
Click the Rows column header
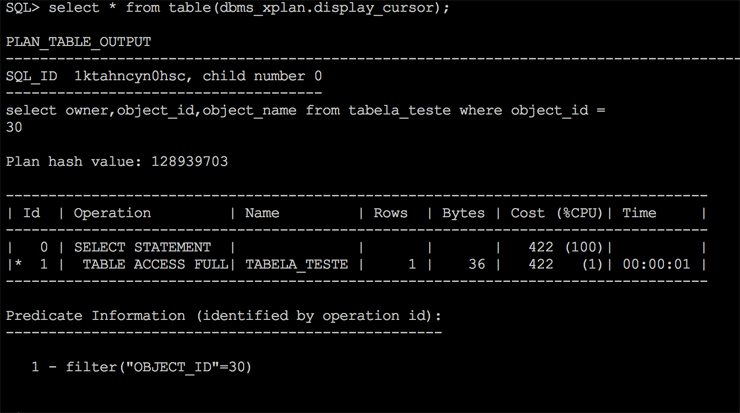pyautogui.click(x=390, y=213)
